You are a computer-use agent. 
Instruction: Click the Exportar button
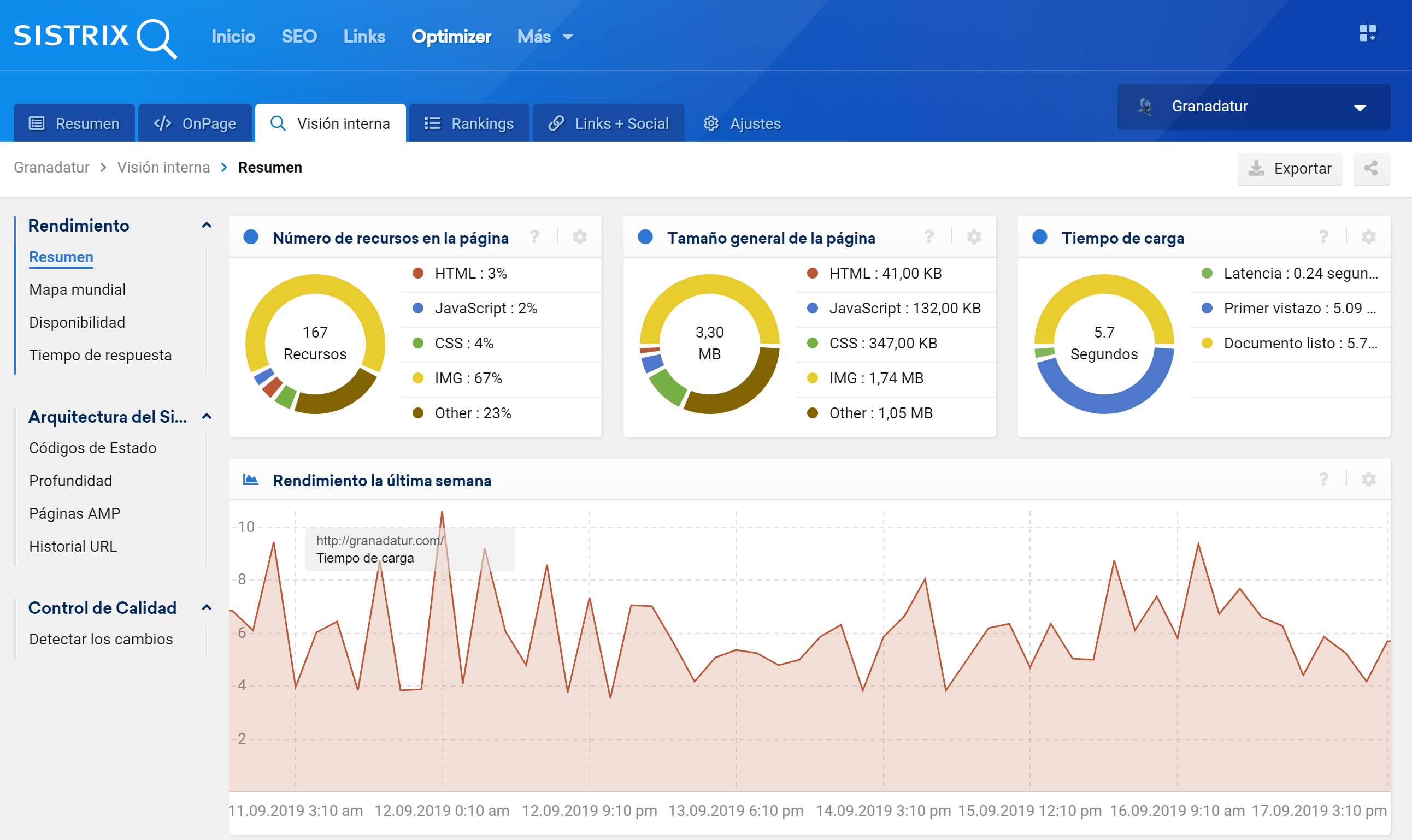[1289, 168]
